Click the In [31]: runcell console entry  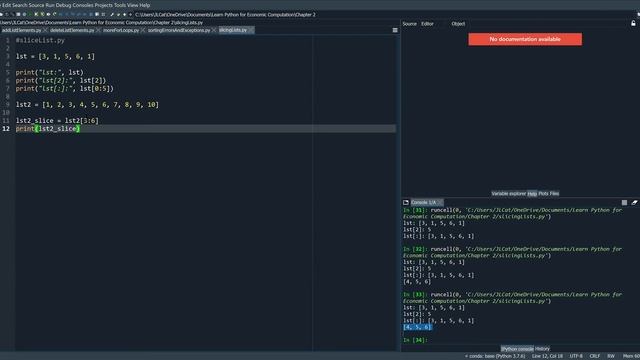[x=512, y=213]
